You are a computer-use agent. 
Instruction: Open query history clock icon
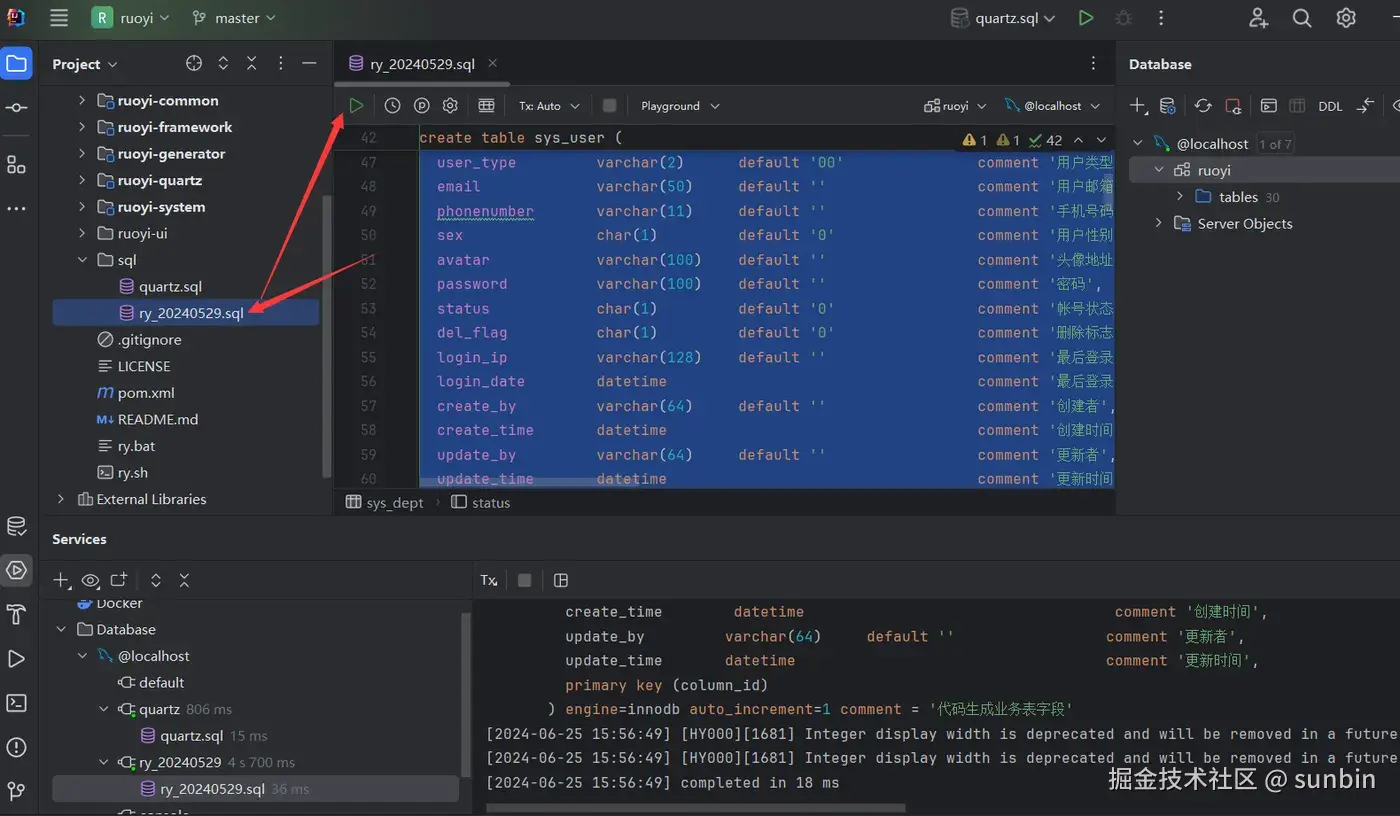point(392,105)
